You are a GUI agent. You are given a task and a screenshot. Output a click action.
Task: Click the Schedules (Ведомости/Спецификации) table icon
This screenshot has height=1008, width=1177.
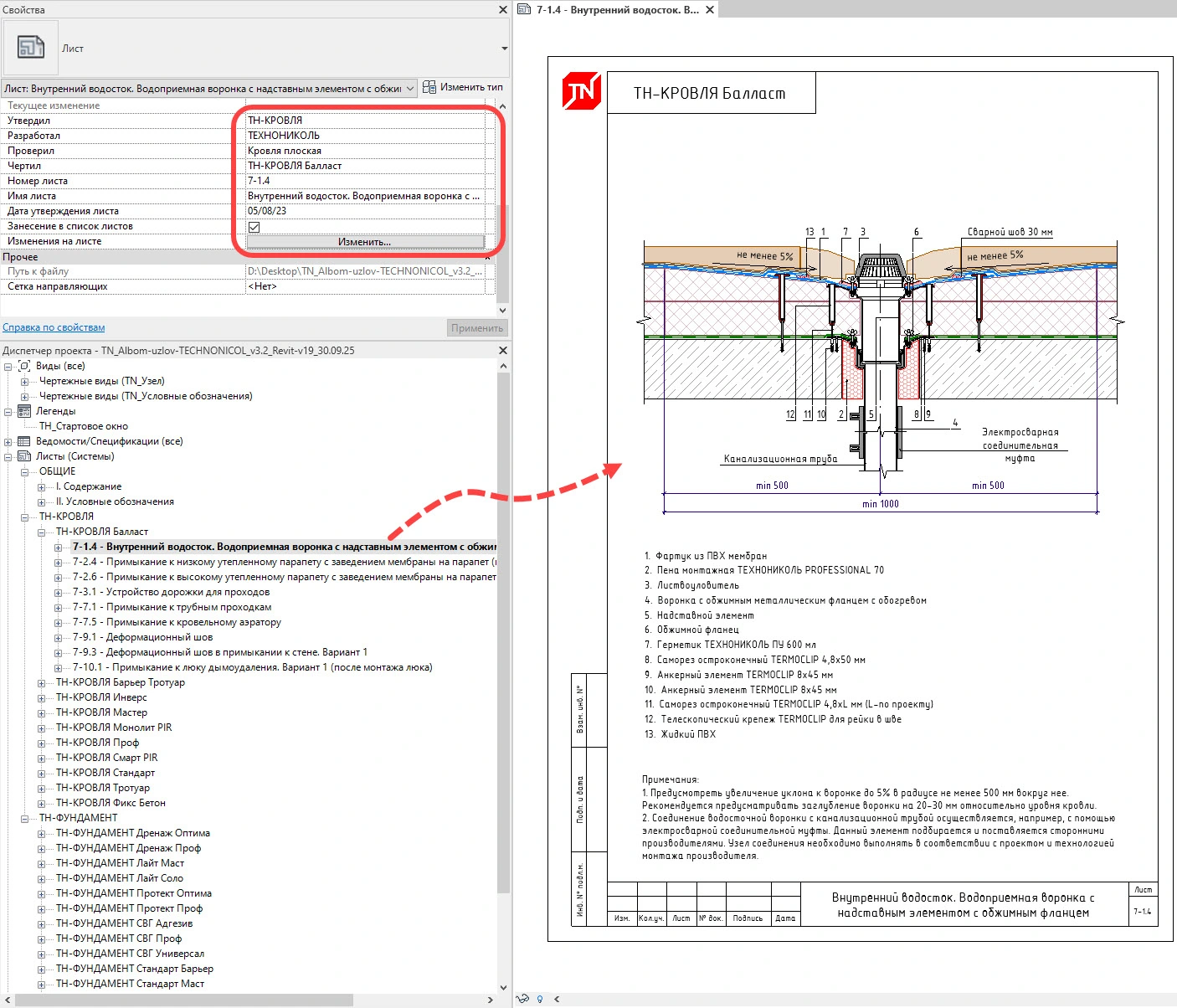pos(24,441)
